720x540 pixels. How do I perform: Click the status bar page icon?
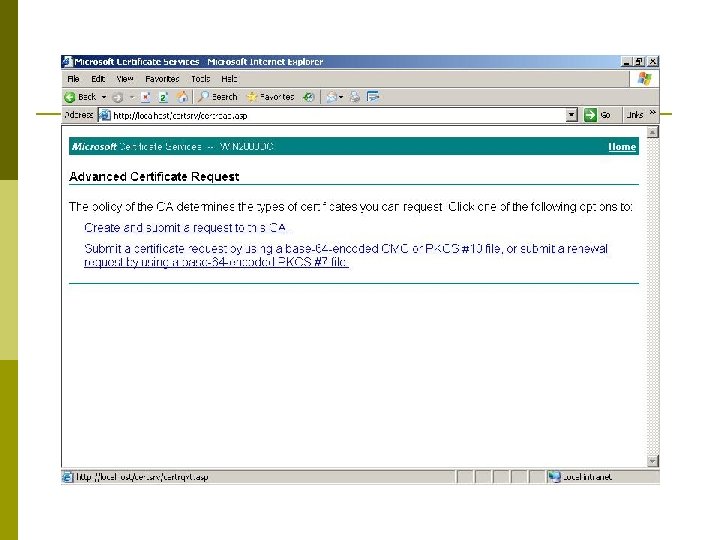[68, 477]
